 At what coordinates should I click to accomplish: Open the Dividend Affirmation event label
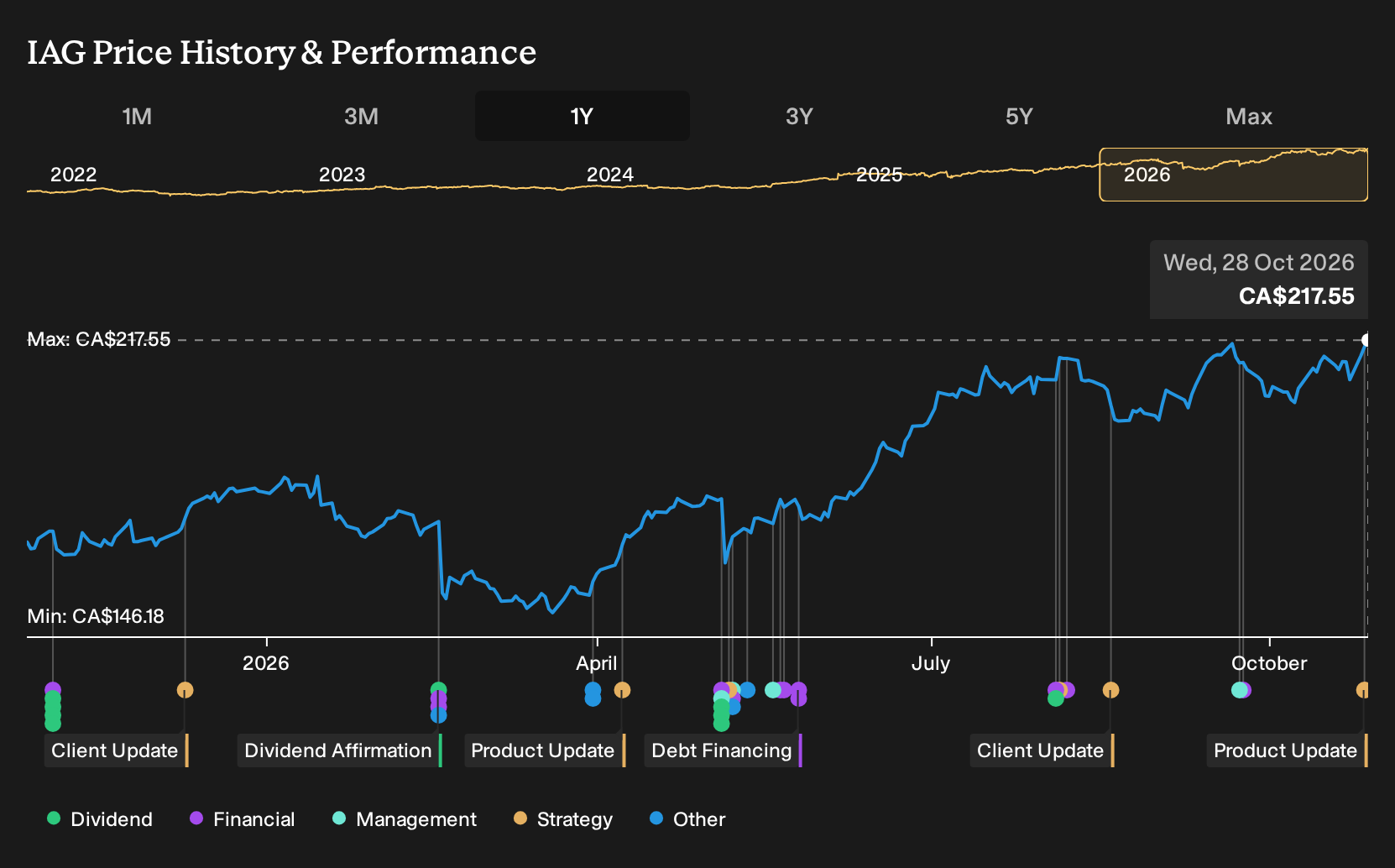pos(339,750)
